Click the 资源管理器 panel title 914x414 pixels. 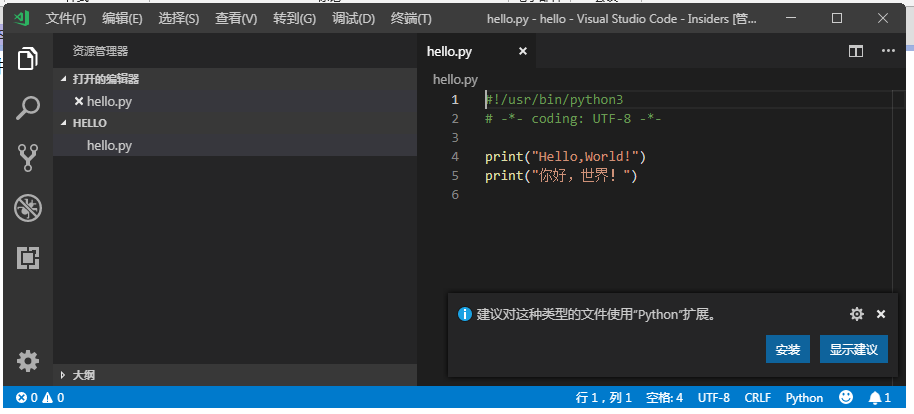point(100,51)
